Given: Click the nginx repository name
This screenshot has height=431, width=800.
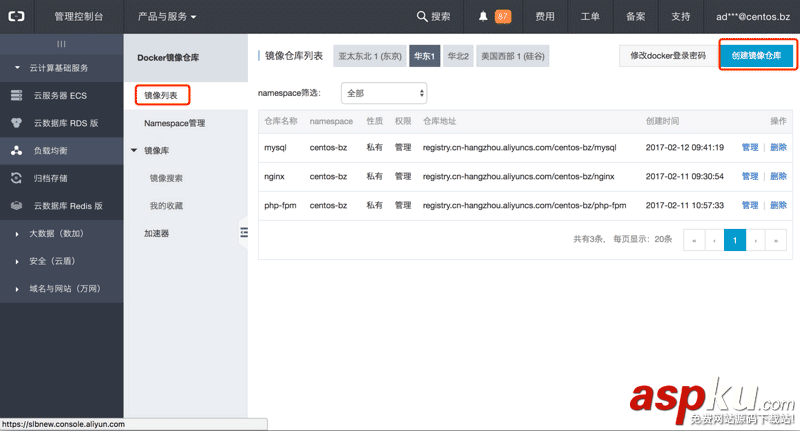Looking at the screenshot, I should point(274,176).
